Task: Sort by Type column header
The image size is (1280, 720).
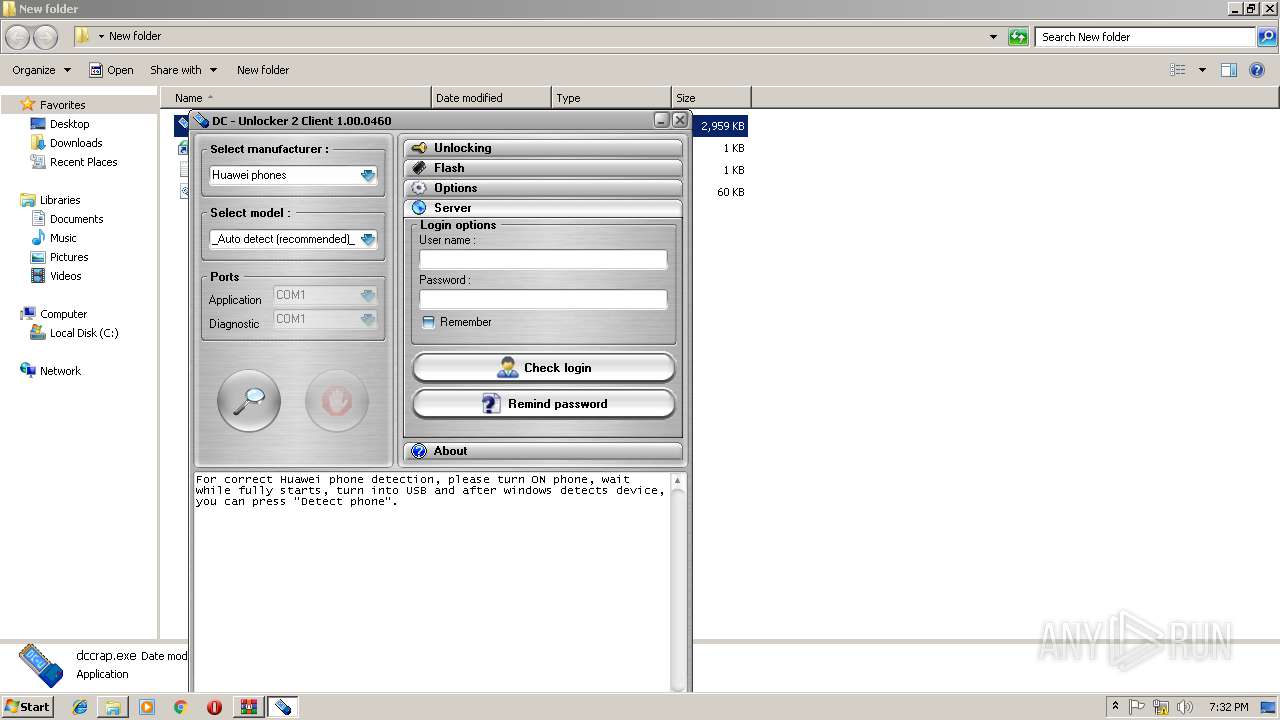Action: [x=611, y=98]
